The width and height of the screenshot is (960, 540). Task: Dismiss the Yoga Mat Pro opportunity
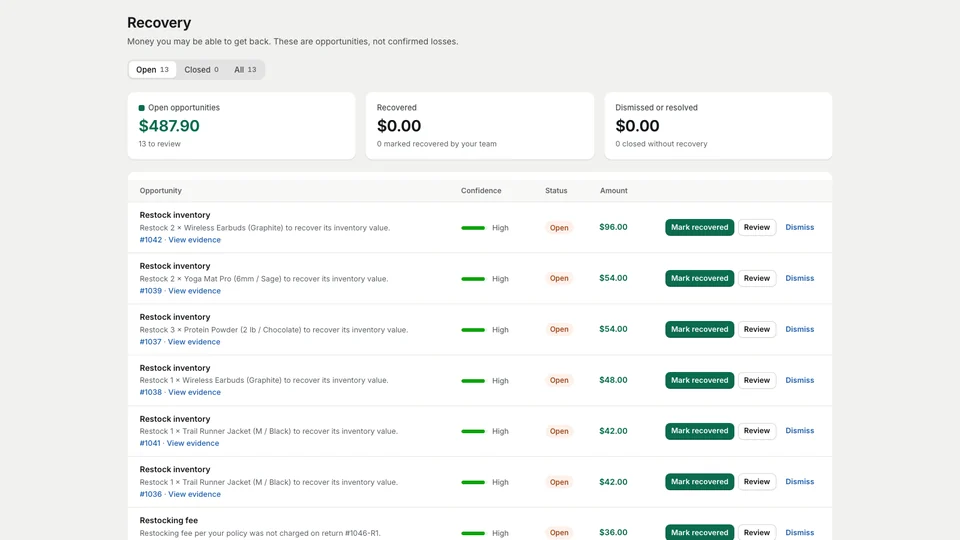(x=800, y=278)
